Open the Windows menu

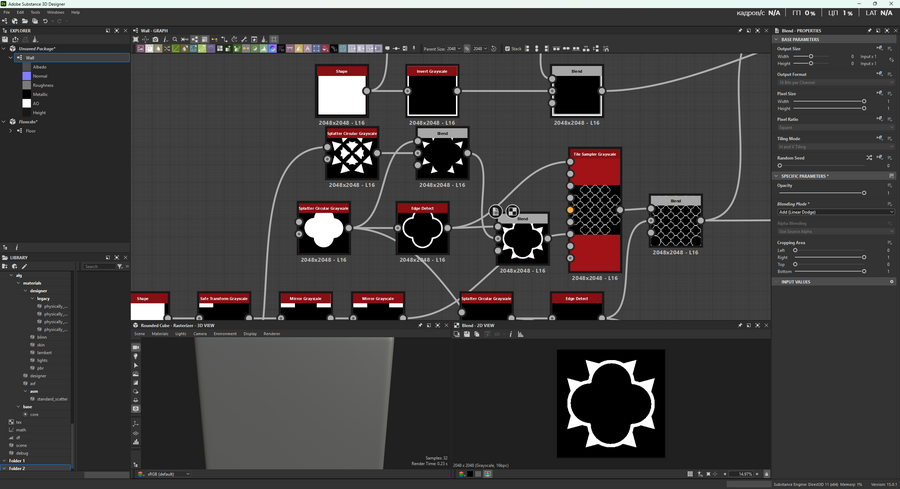[54, 12]
